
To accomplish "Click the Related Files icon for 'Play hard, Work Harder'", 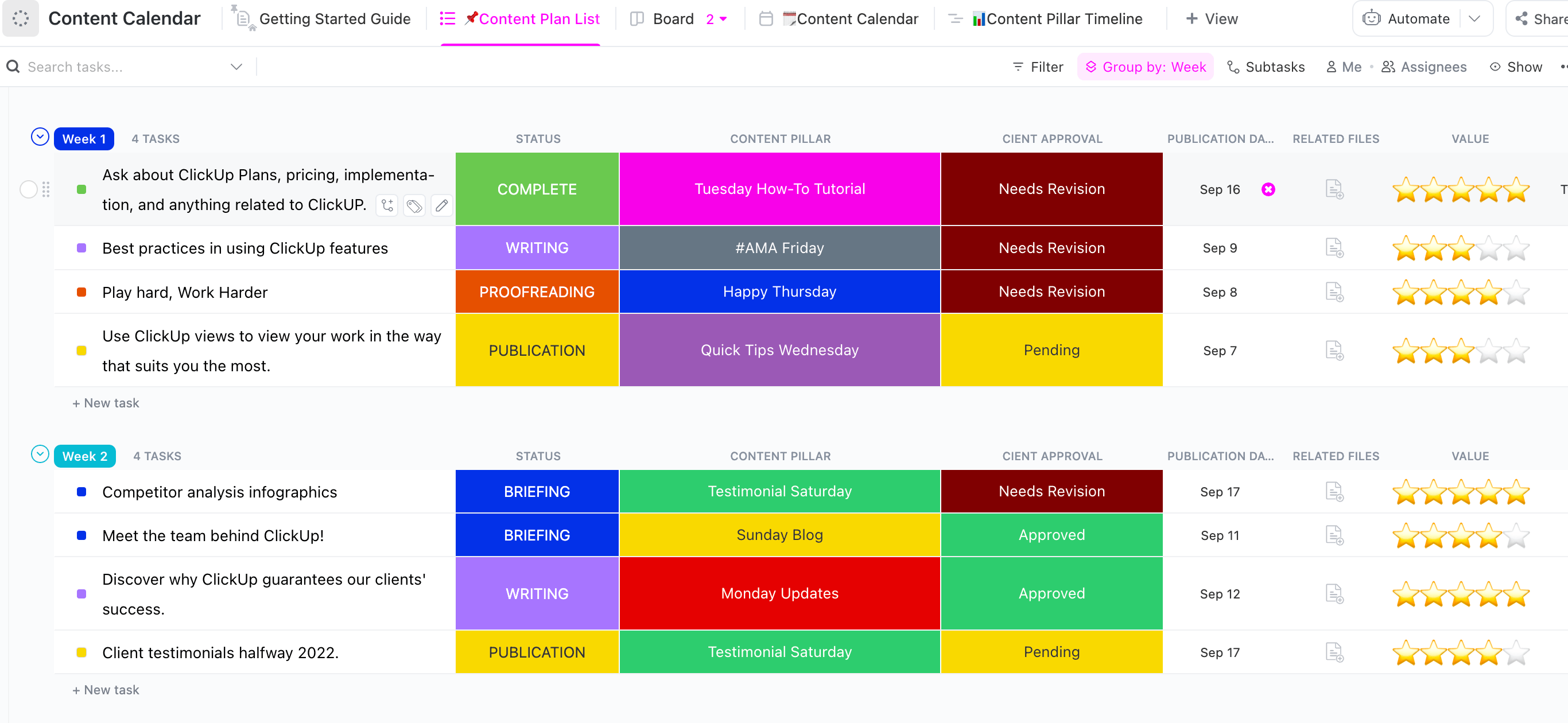I will click(x=1335, y=291).
